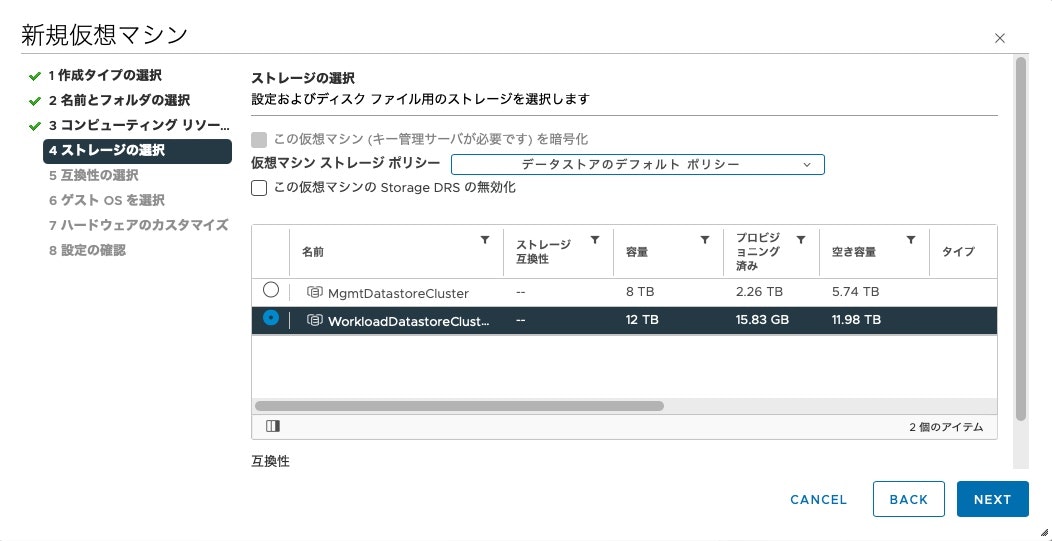Screen dimensions: 1052x541
Task: Toggle the 仮想マシン暗号化 checkbox
Action: [x=259, y=140]
